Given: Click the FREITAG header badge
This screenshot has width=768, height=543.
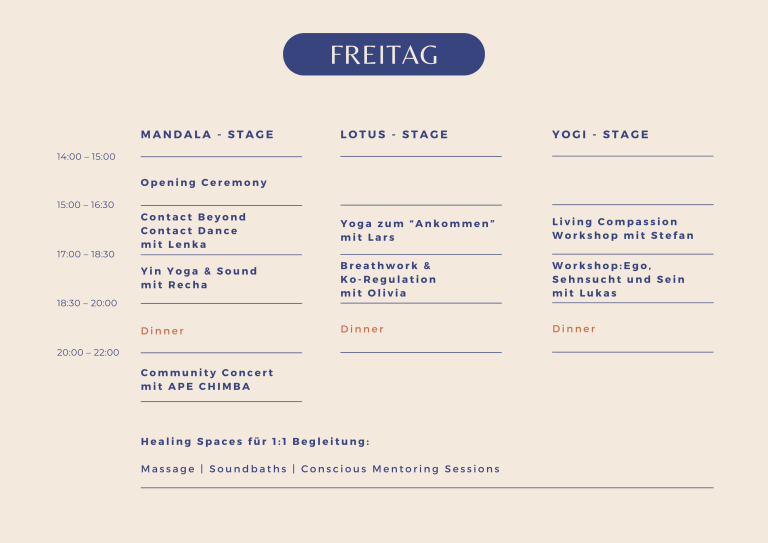Looking at the screenshot, I should click(384, 54).
